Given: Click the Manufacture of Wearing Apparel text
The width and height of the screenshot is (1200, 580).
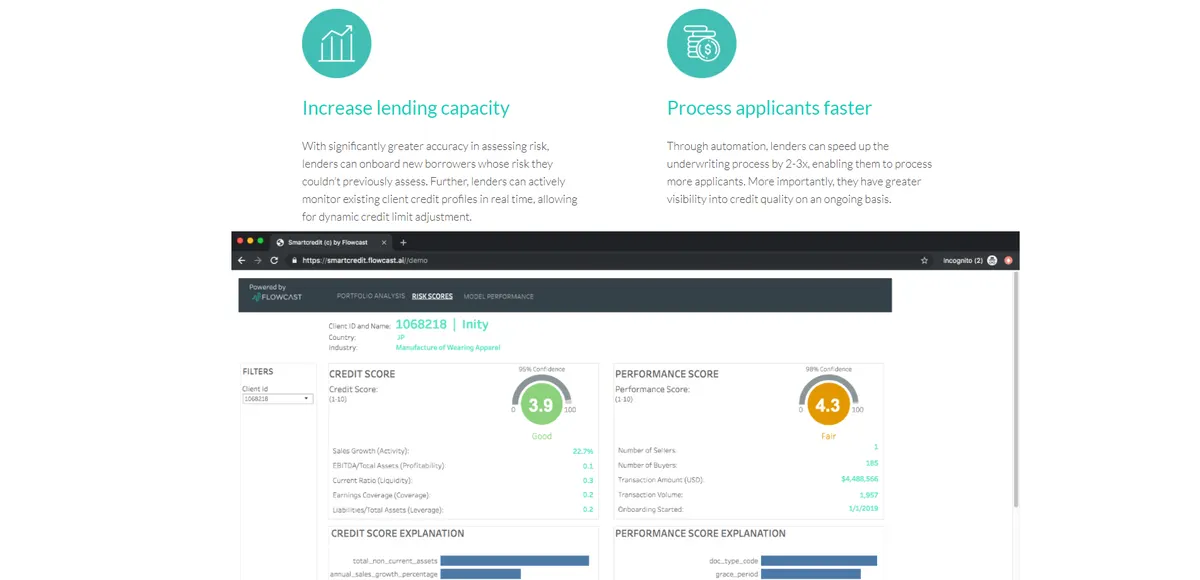Looking at the screenshot, I should pyautogui.click(x=448, y=347).
